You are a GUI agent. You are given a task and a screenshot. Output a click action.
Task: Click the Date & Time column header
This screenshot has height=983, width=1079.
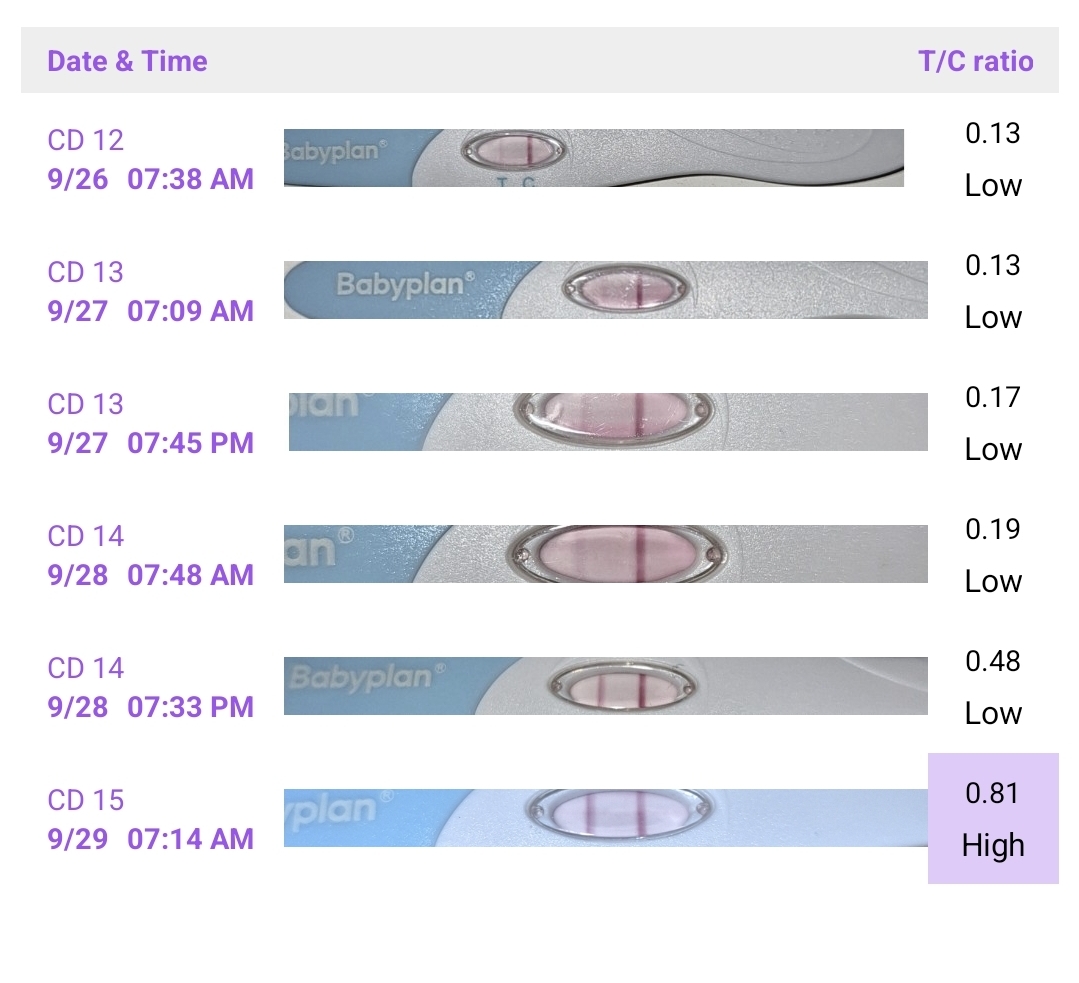click(127, 61)
